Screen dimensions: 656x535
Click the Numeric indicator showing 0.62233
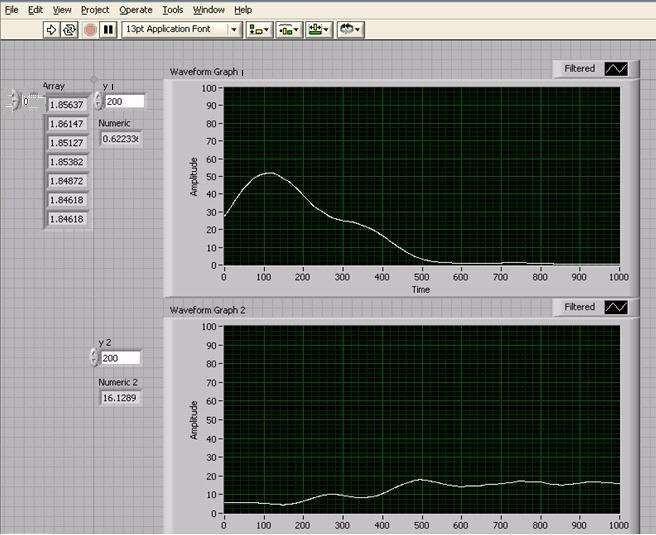[121, 138]
